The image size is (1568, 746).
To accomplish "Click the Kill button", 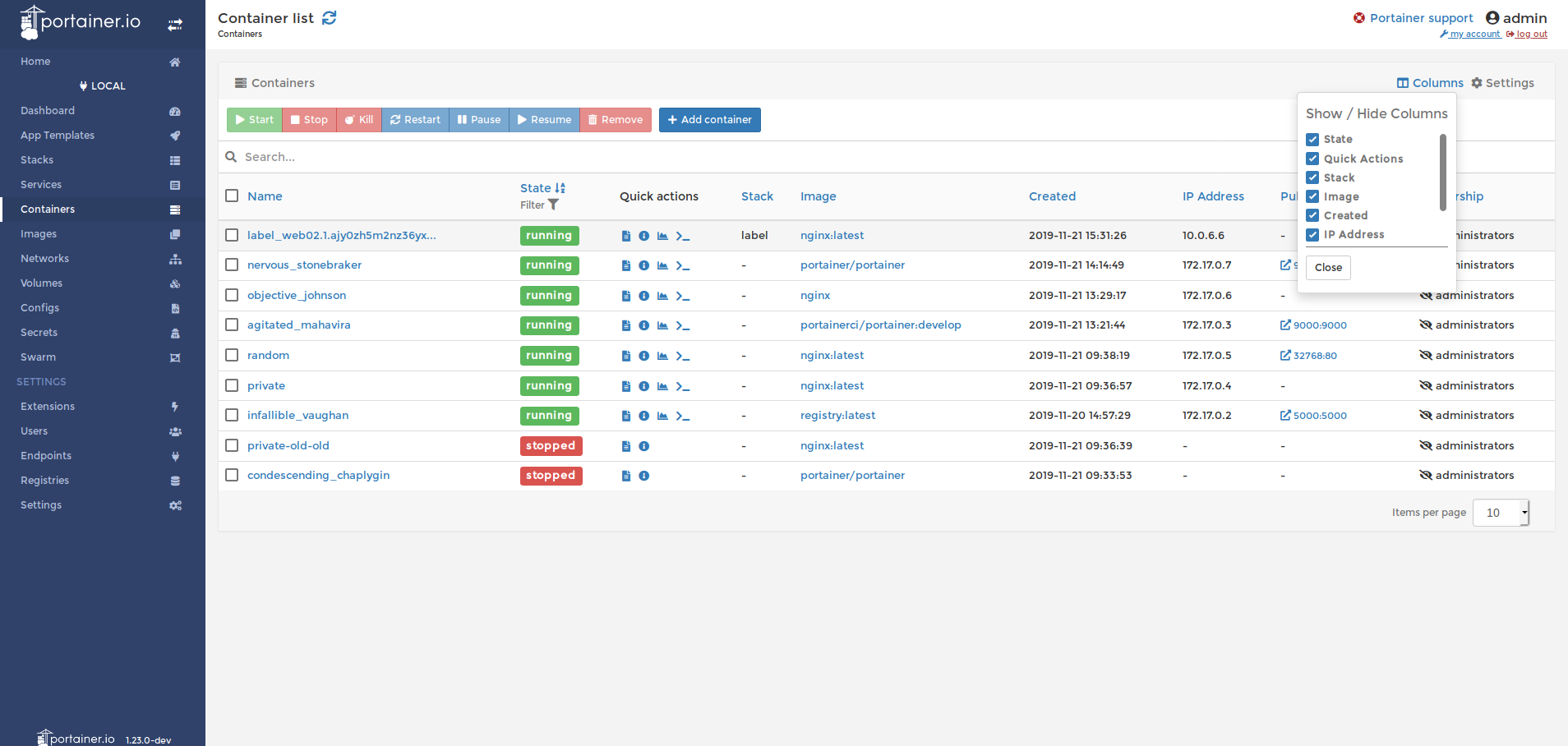I will tap(358, 120).
